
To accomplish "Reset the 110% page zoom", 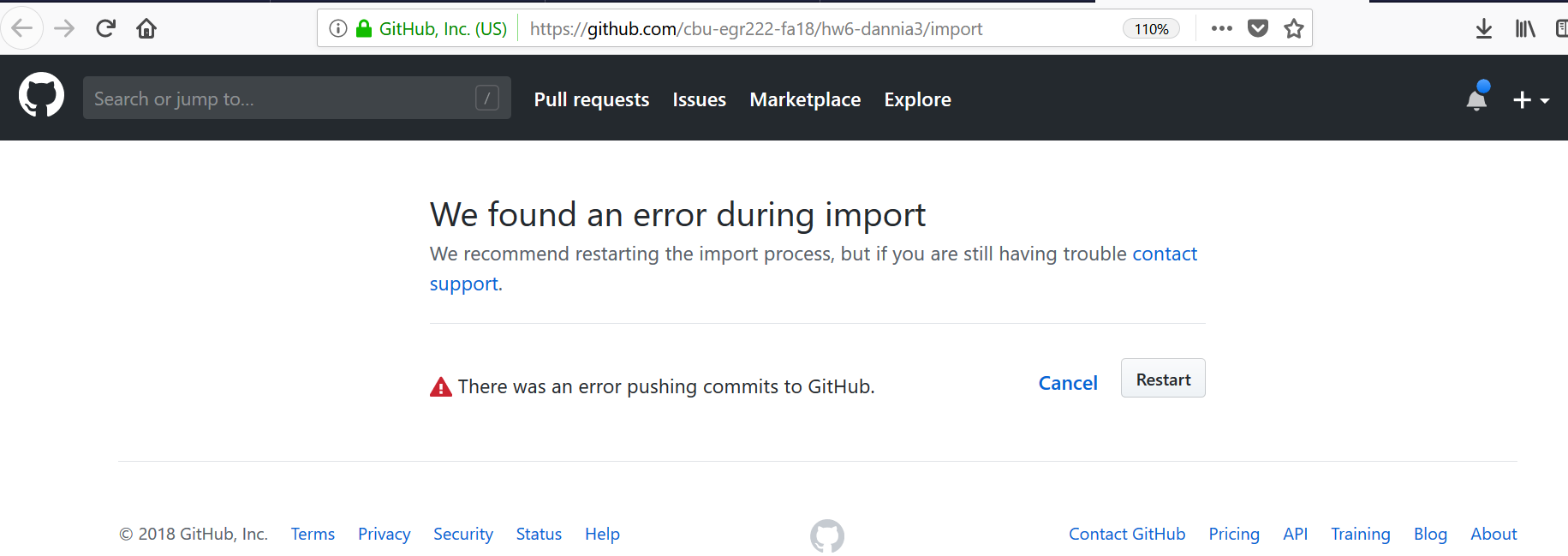I will (x=1151, y=27).
